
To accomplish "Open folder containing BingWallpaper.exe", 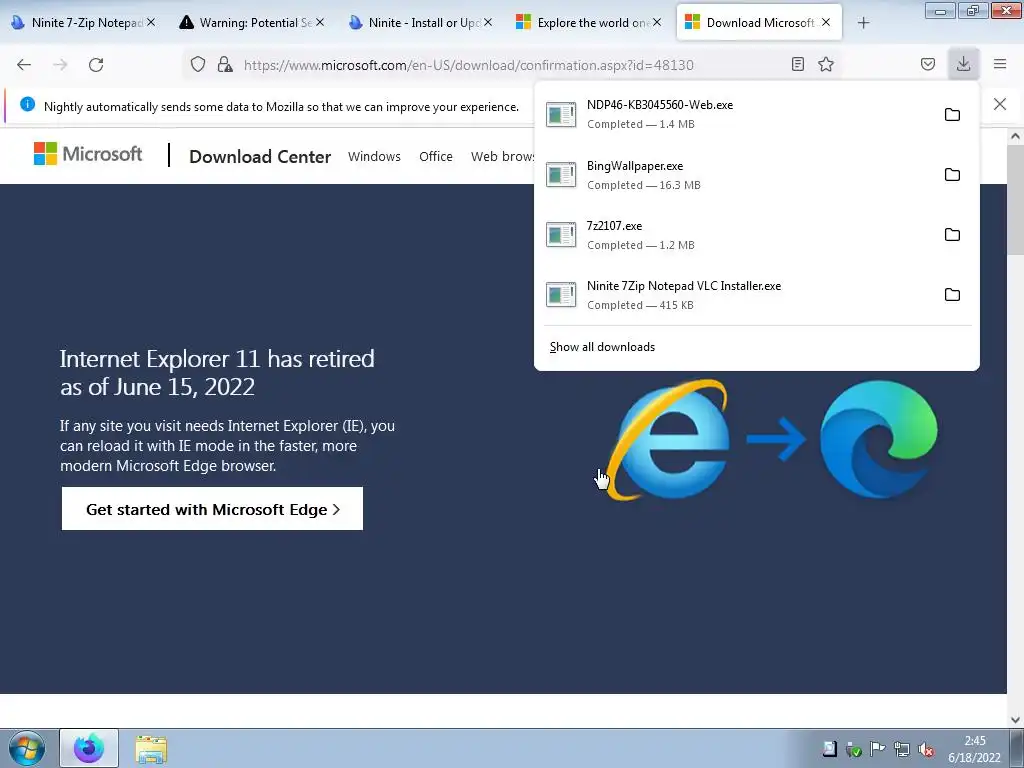I will click(x=952, y=174).
